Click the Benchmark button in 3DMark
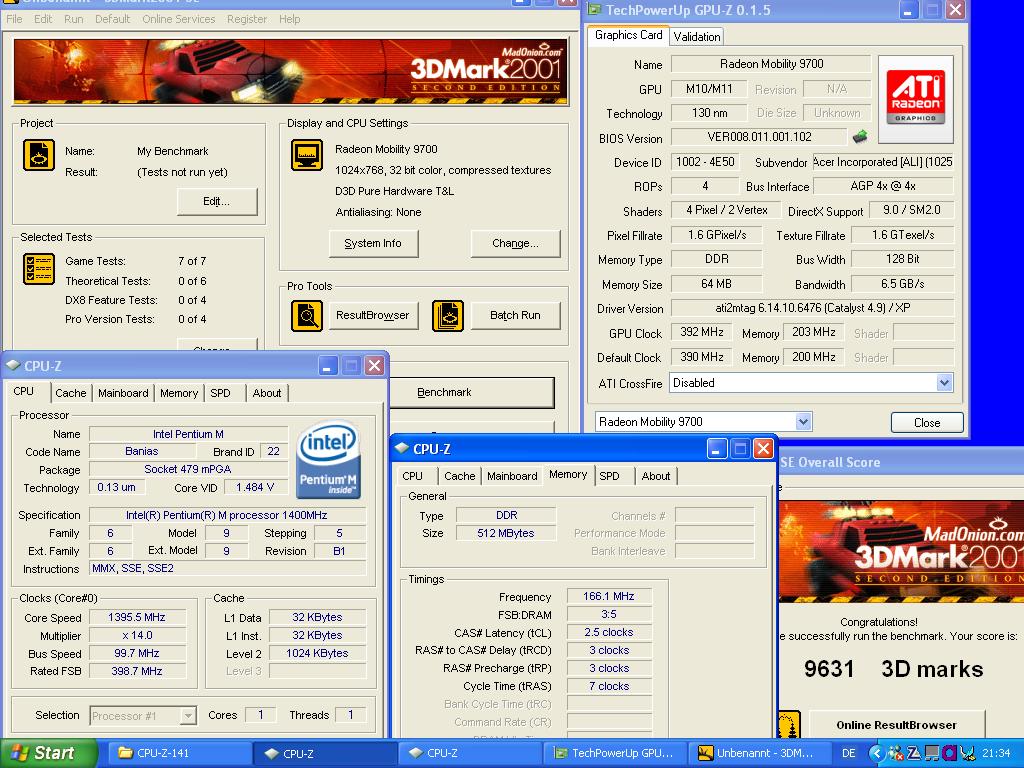 click(x=471, y=392)
